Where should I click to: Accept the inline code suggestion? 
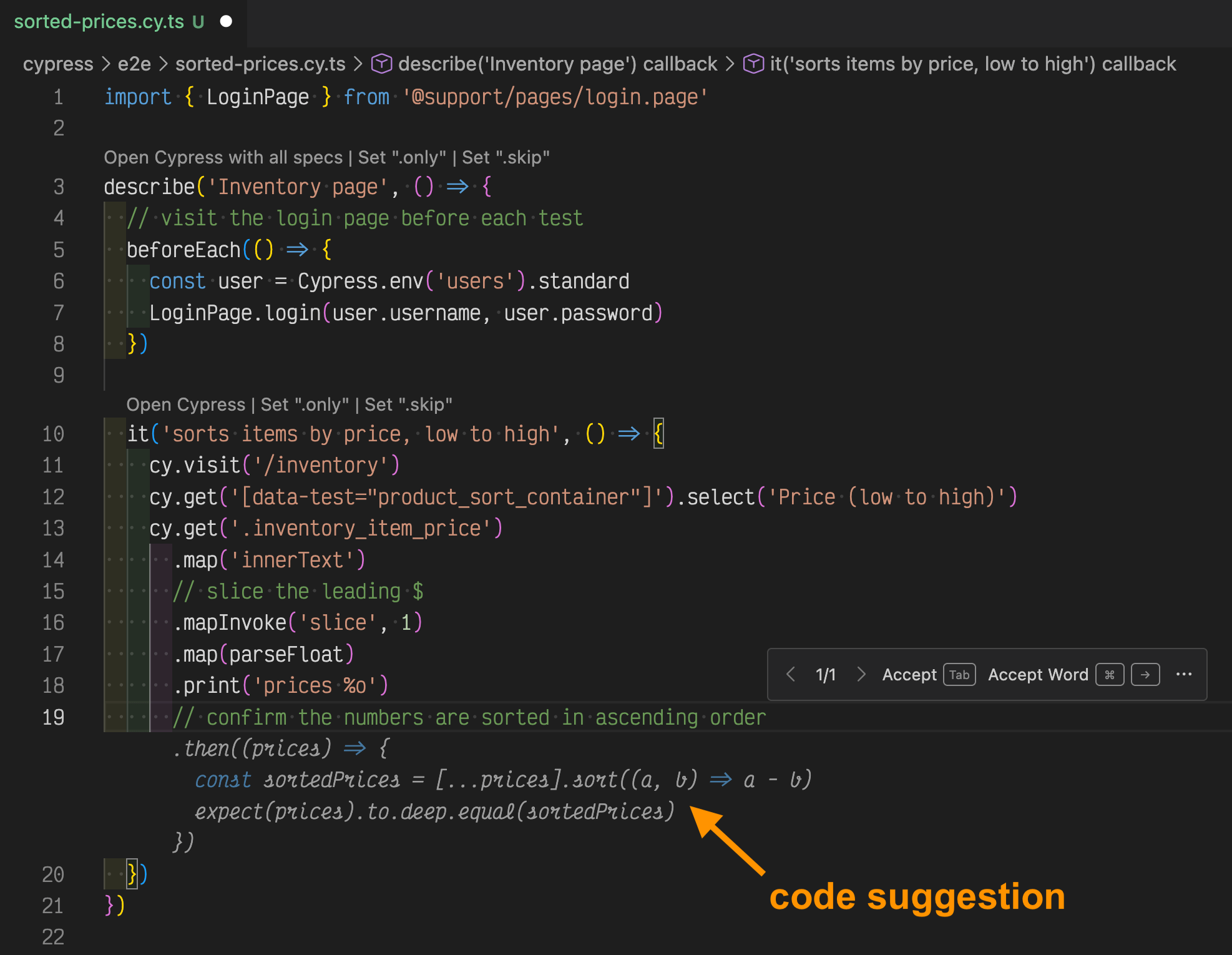point(909,675)
